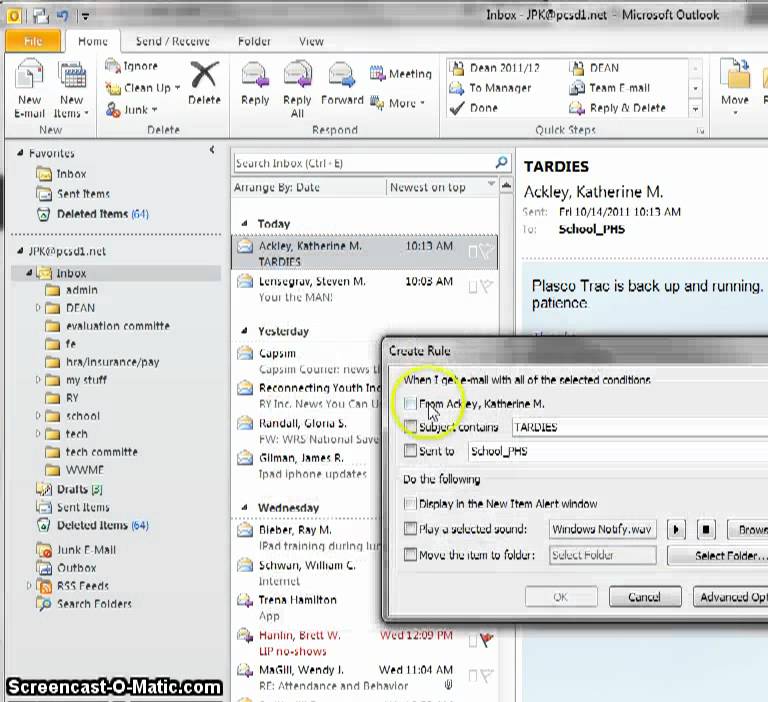Flag the Ackley, Katherine M. message
This screenshot has width=768, height=702.
point(486,252)
